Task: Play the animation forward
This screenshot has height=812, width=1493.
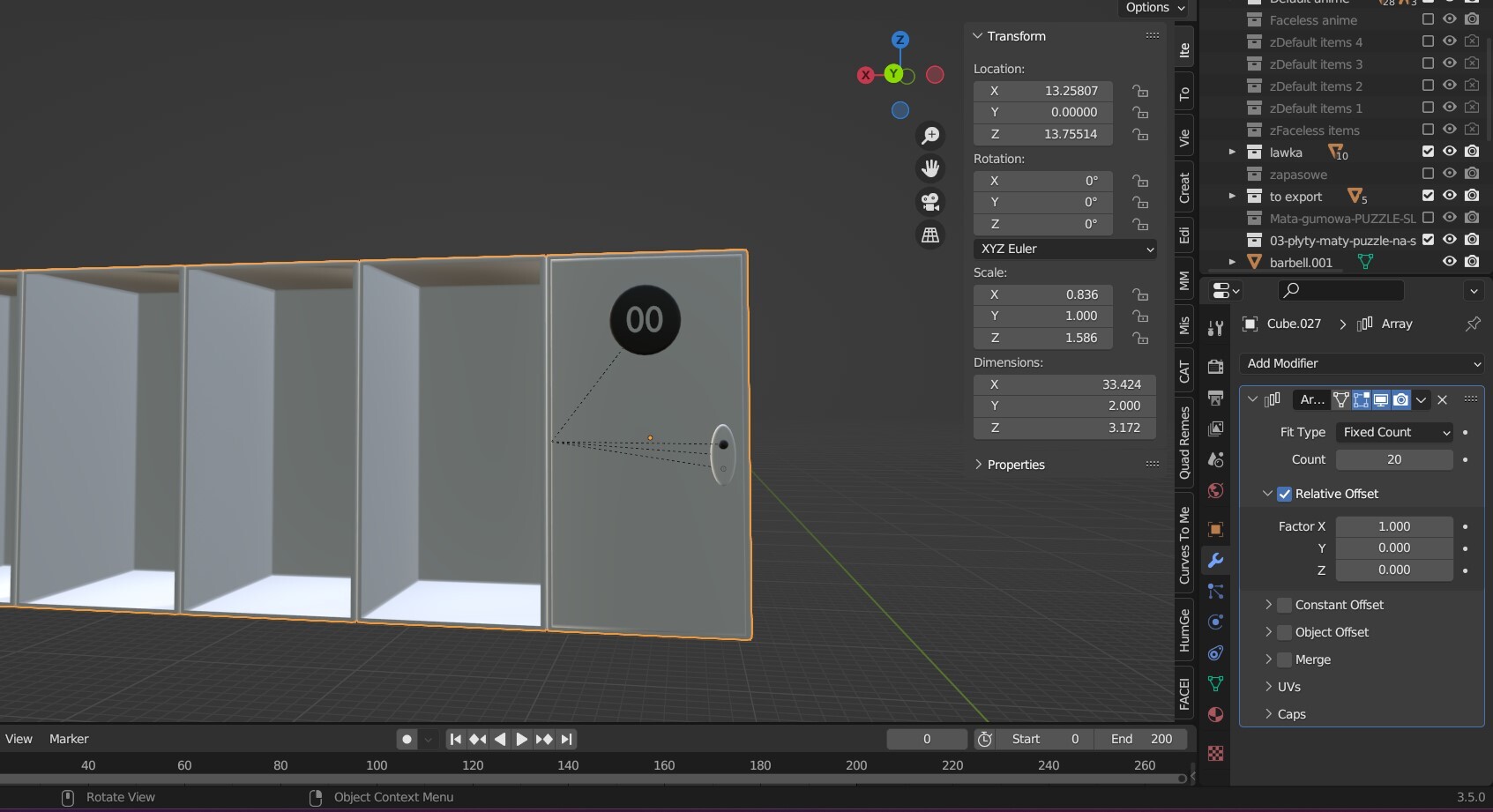Action: click(x=521, y=739)
